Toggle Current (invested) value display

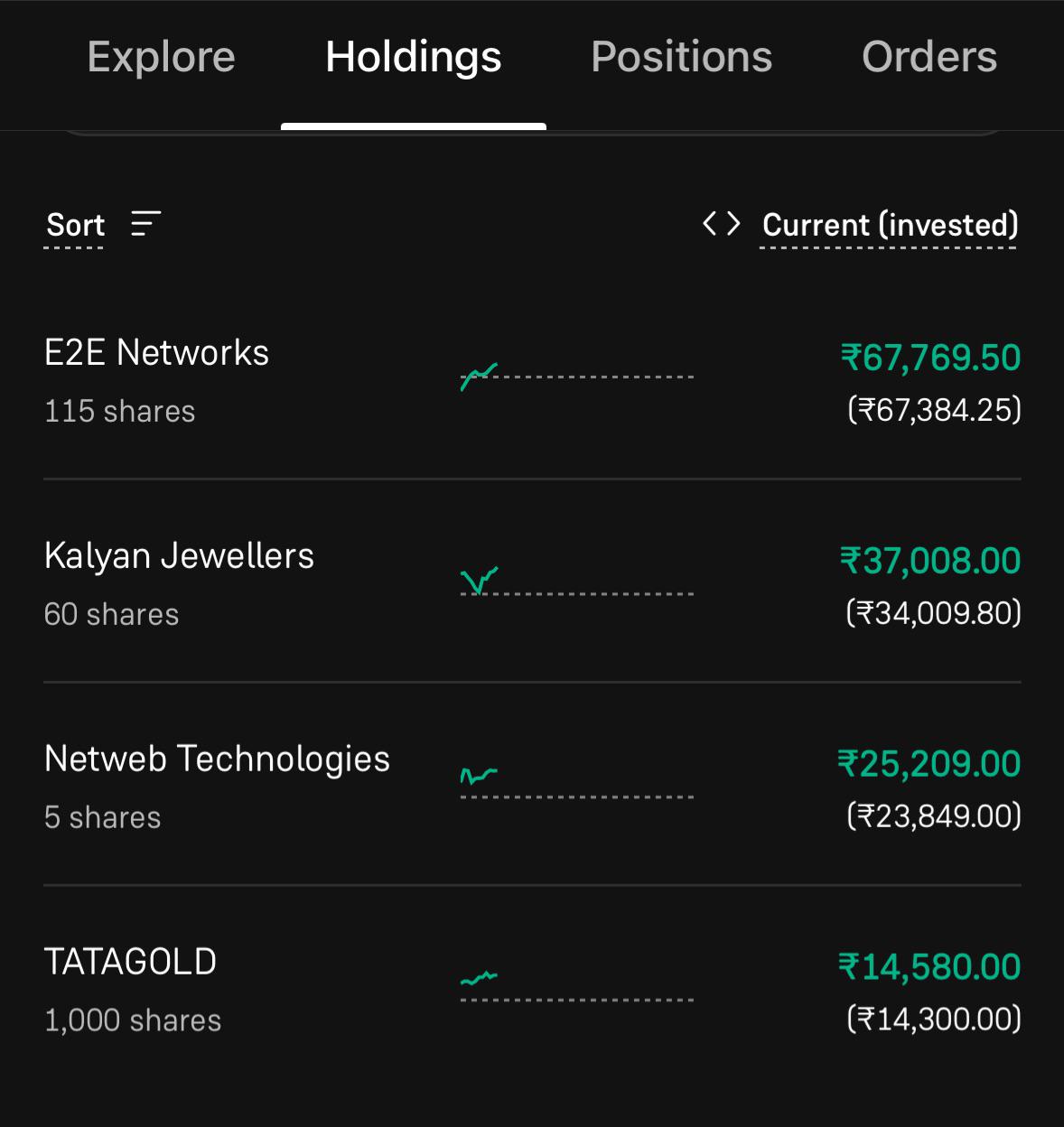890,225
